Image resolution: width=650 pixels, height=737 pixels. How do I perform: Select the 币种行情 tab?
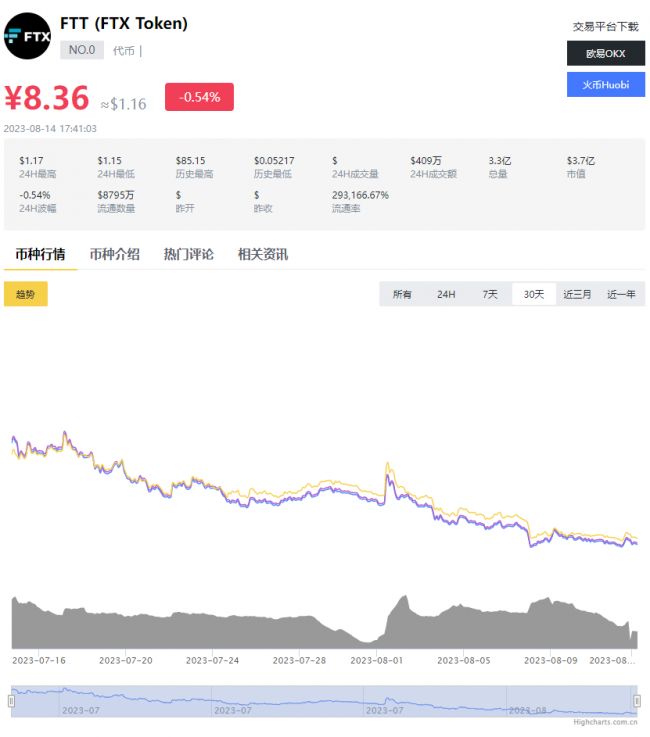(40, 254)
